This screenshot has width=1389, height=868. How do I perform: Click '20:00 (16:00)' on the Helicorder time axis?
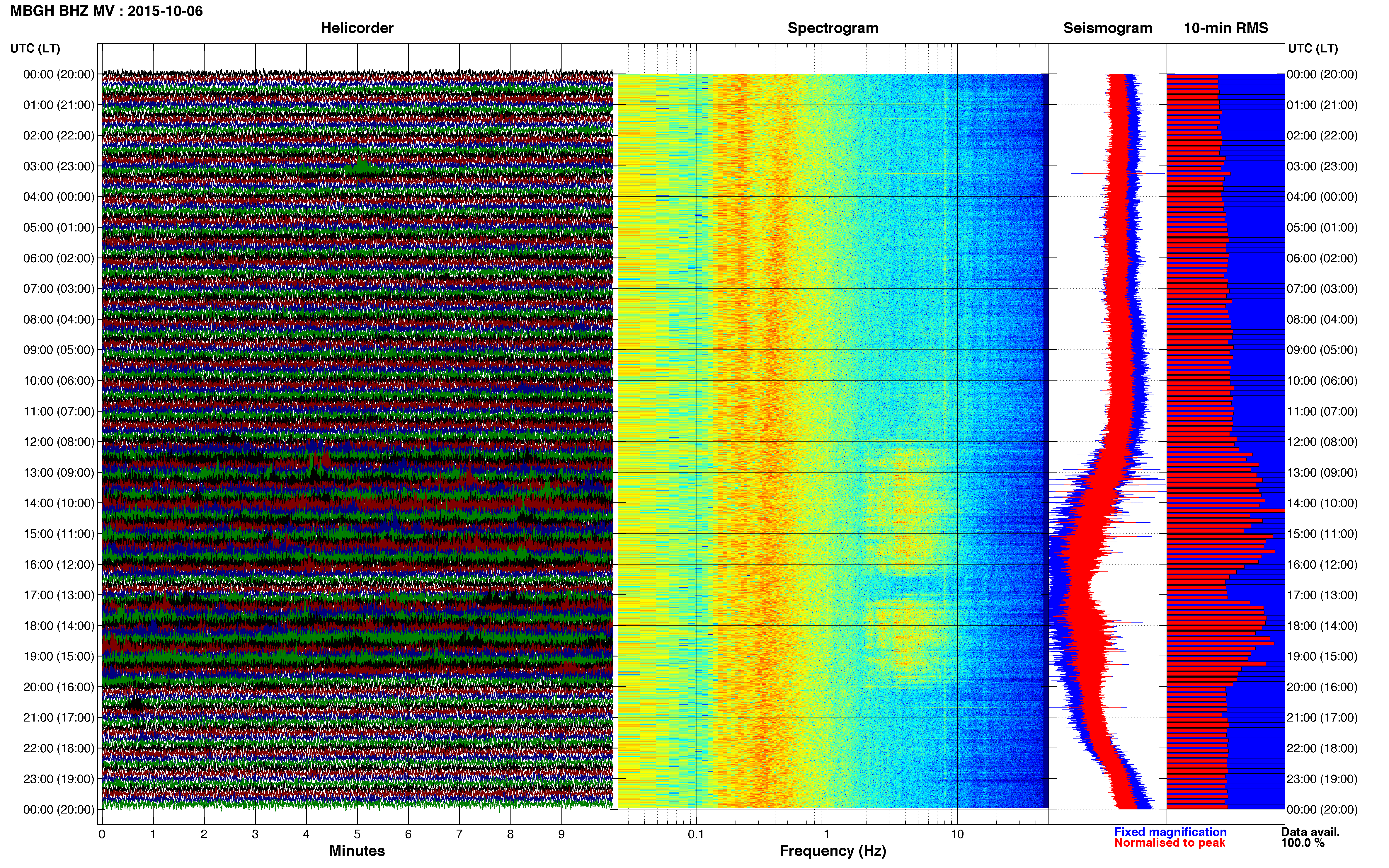(59, 687)
